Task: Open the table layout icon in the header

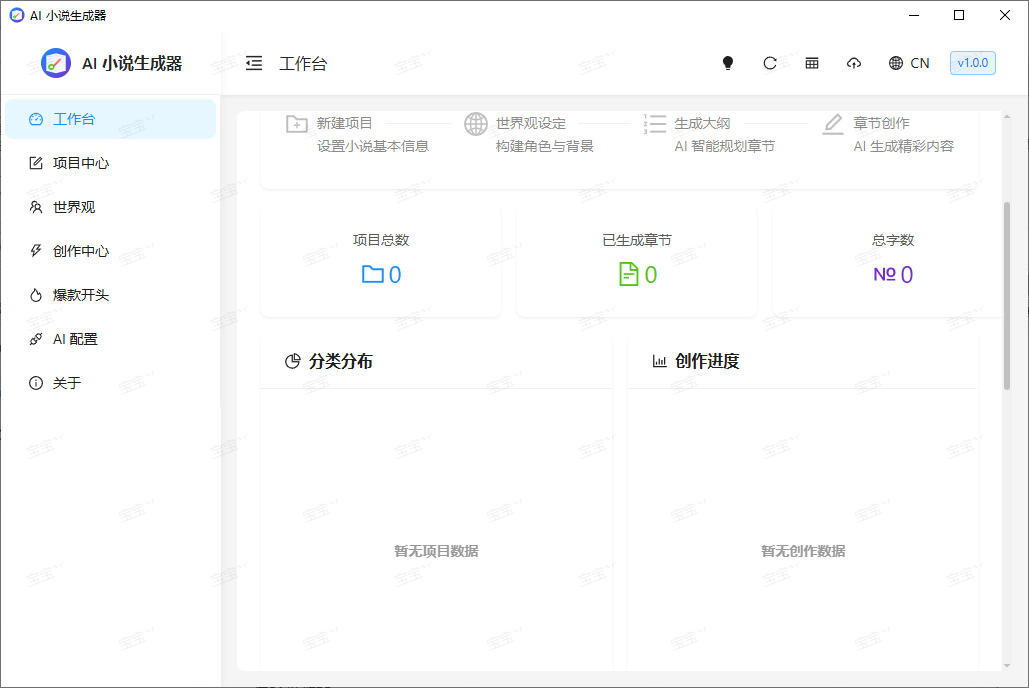Action: [812, 63]
